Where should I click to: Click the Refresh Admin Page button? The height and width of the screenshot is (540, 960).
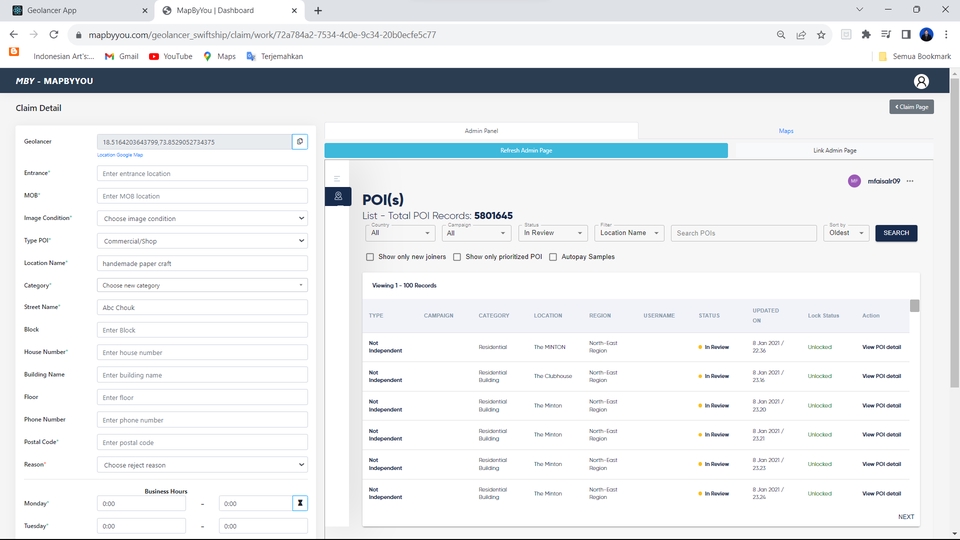[526, 151]
